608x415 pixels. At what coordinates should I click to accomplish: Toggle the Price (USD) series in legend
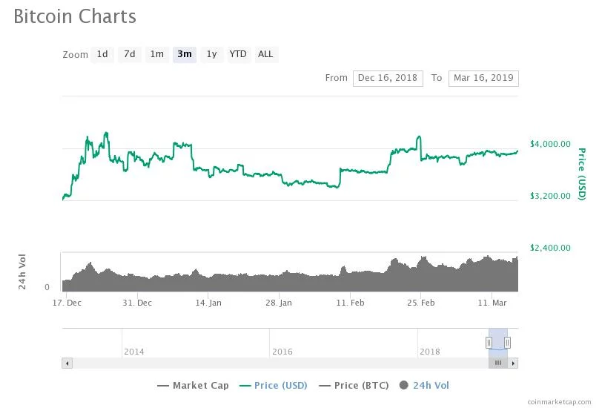coord(273,386)
